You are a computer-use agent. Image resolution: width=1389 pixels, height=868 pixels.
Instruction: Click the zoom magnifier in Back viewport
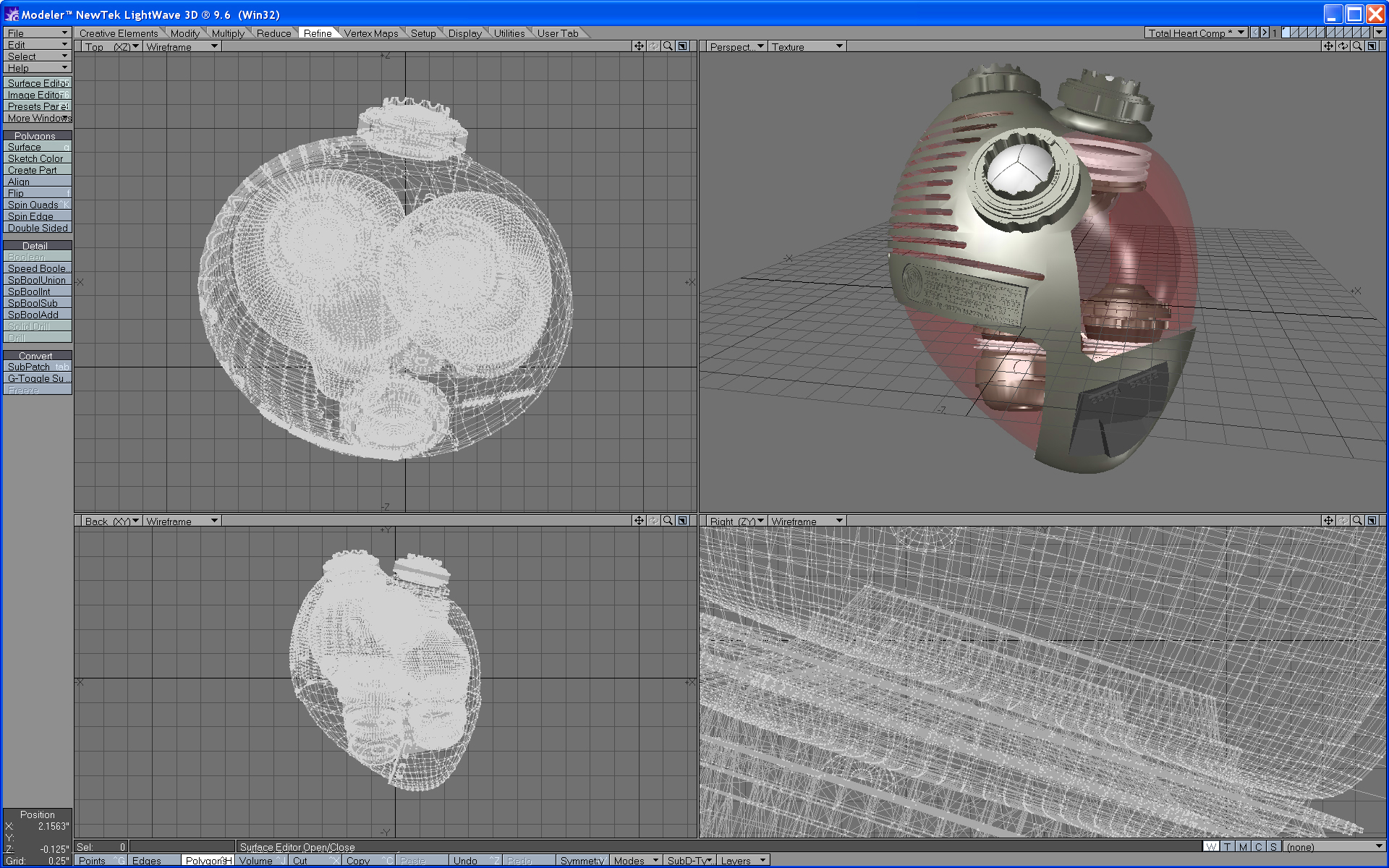(x=668, y=521)
